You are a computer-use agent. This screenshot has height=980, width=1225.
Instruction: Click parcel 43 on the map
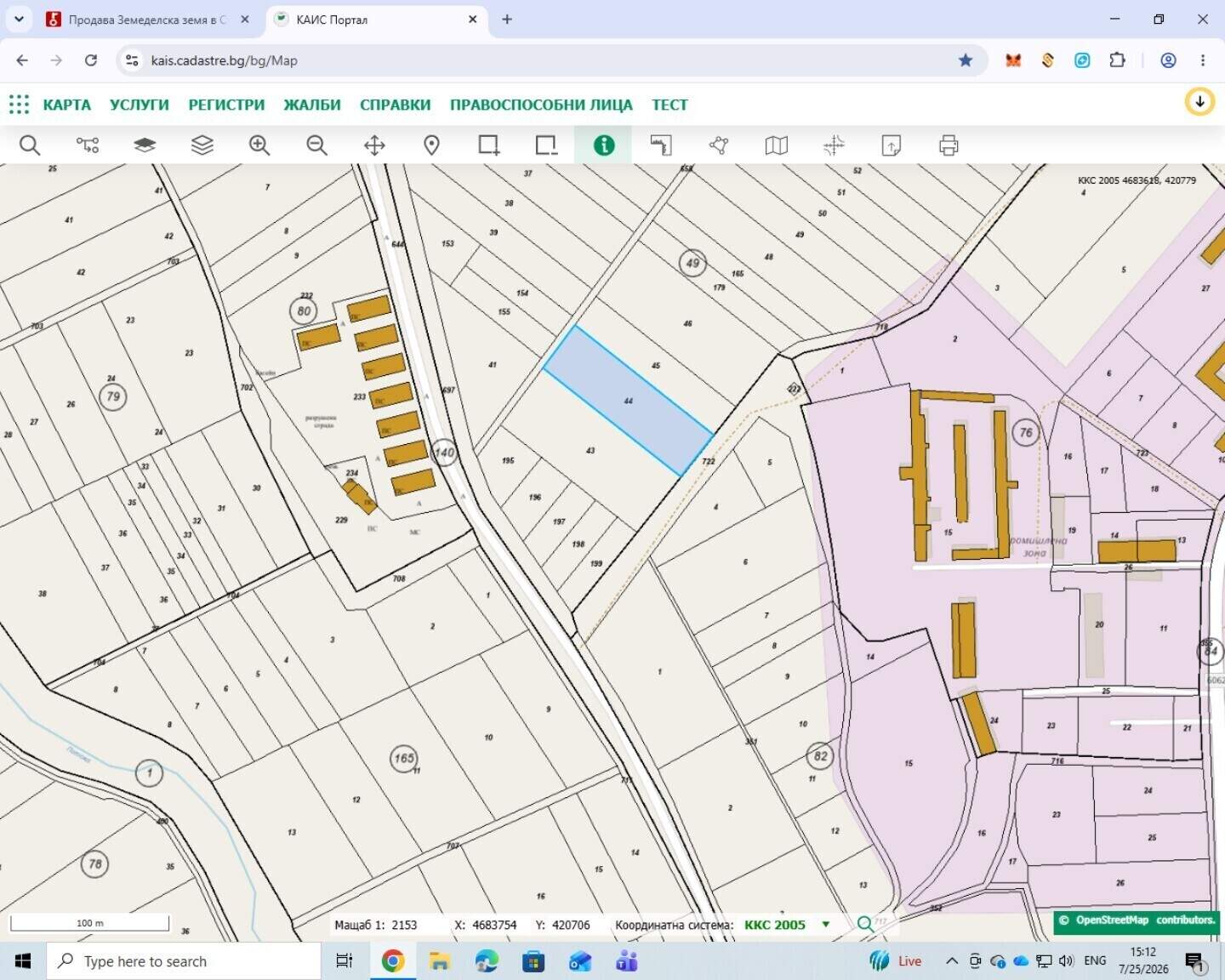click(590, 451)
